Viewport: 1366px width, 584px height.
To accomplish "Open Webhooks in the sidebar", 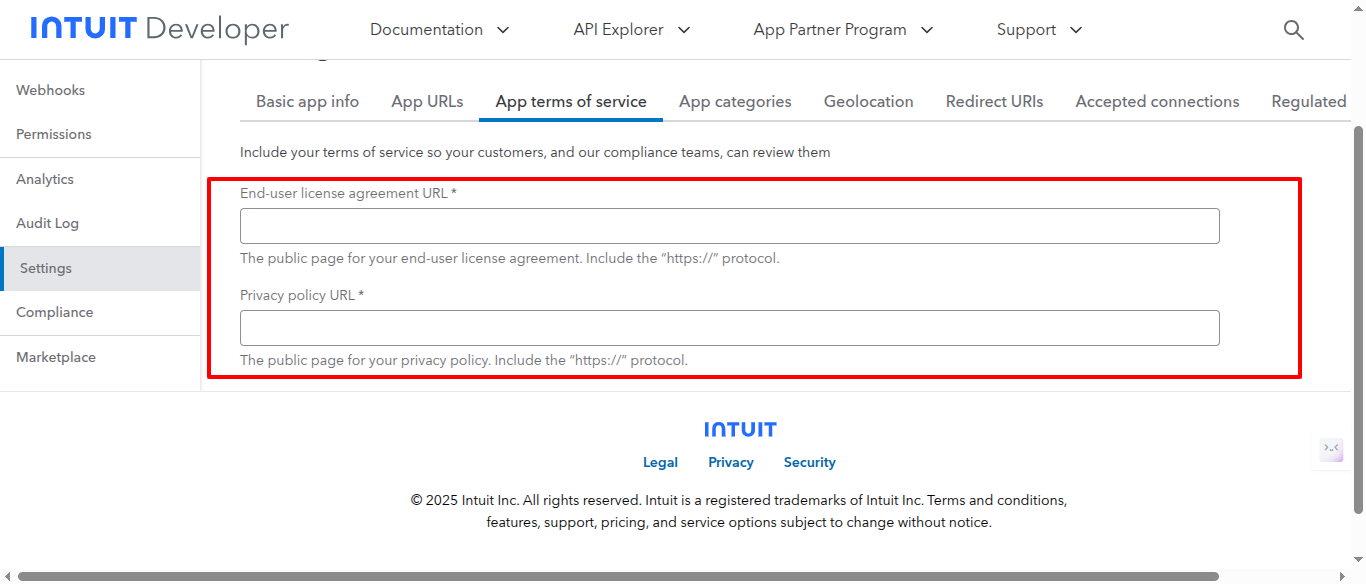I will [50, 90].
